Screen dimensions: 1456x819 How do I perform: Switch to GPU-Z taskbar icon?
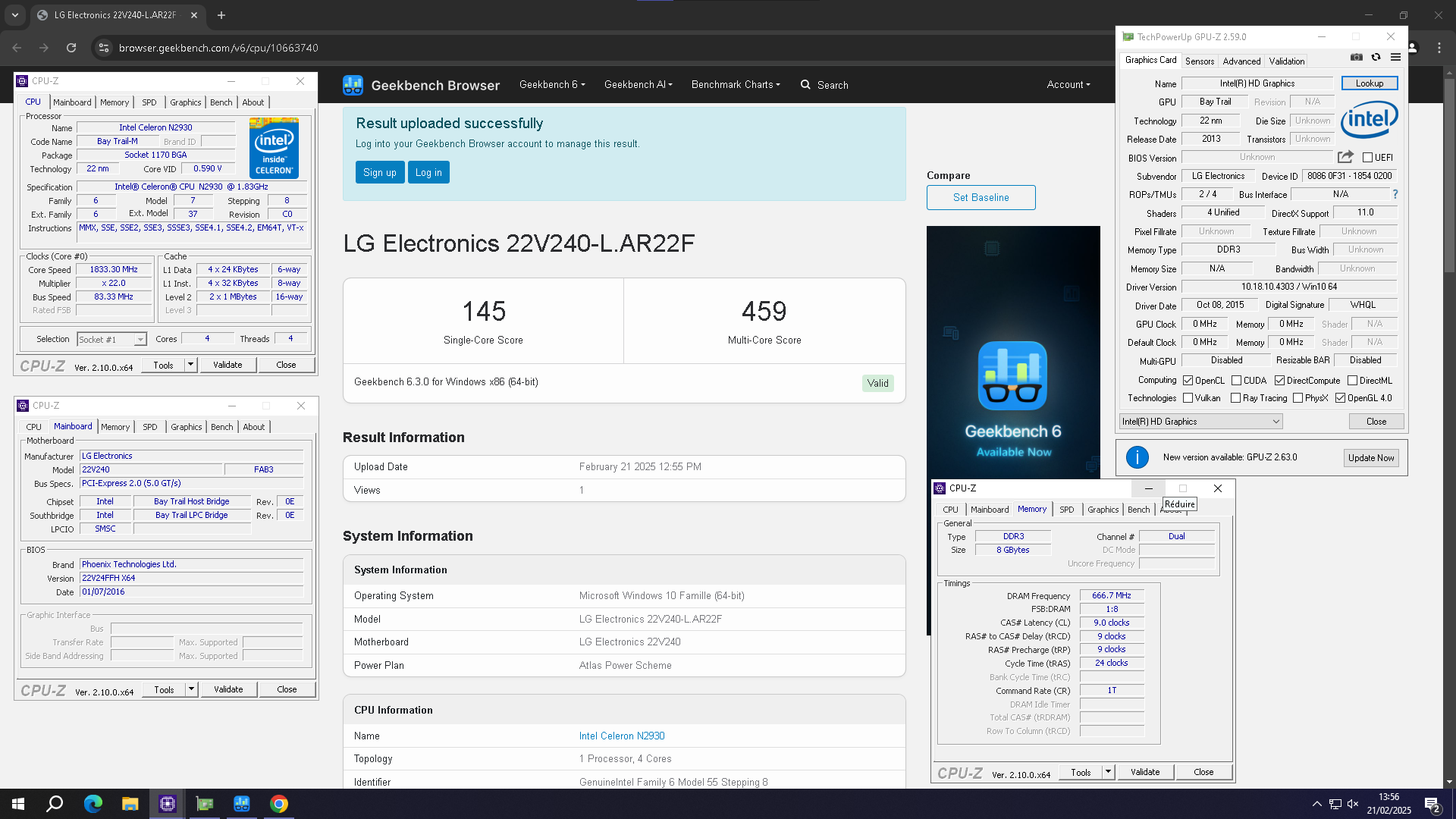tap(205, 804)
